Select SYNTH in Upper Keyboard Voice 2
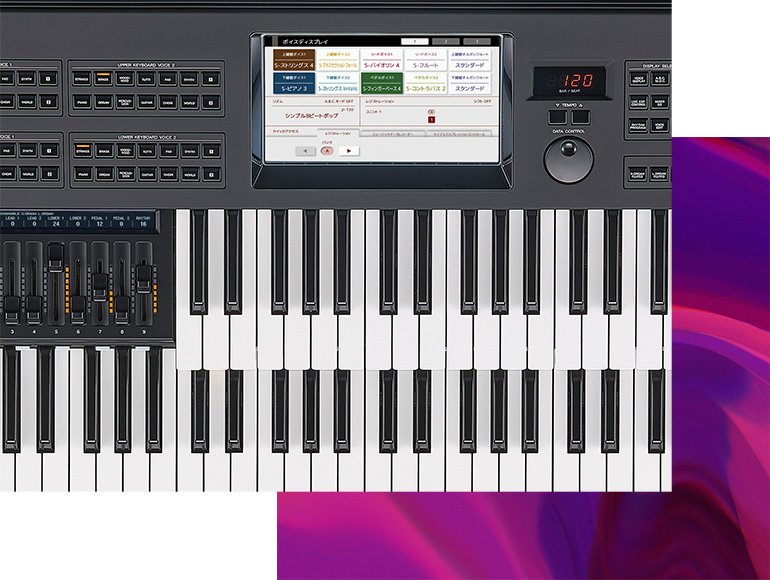The height and width of the screenshot is (580, 770). coord(189,79)
